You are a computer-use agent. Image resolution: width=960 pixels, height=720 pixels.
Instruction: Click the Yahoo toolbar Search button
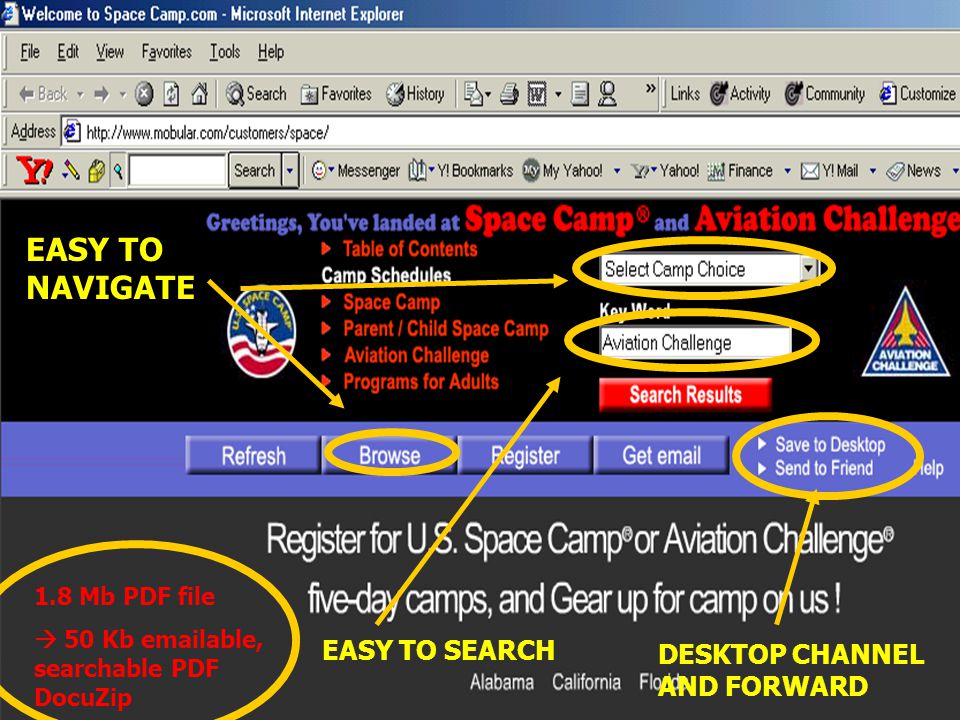[x=255, y=170]
